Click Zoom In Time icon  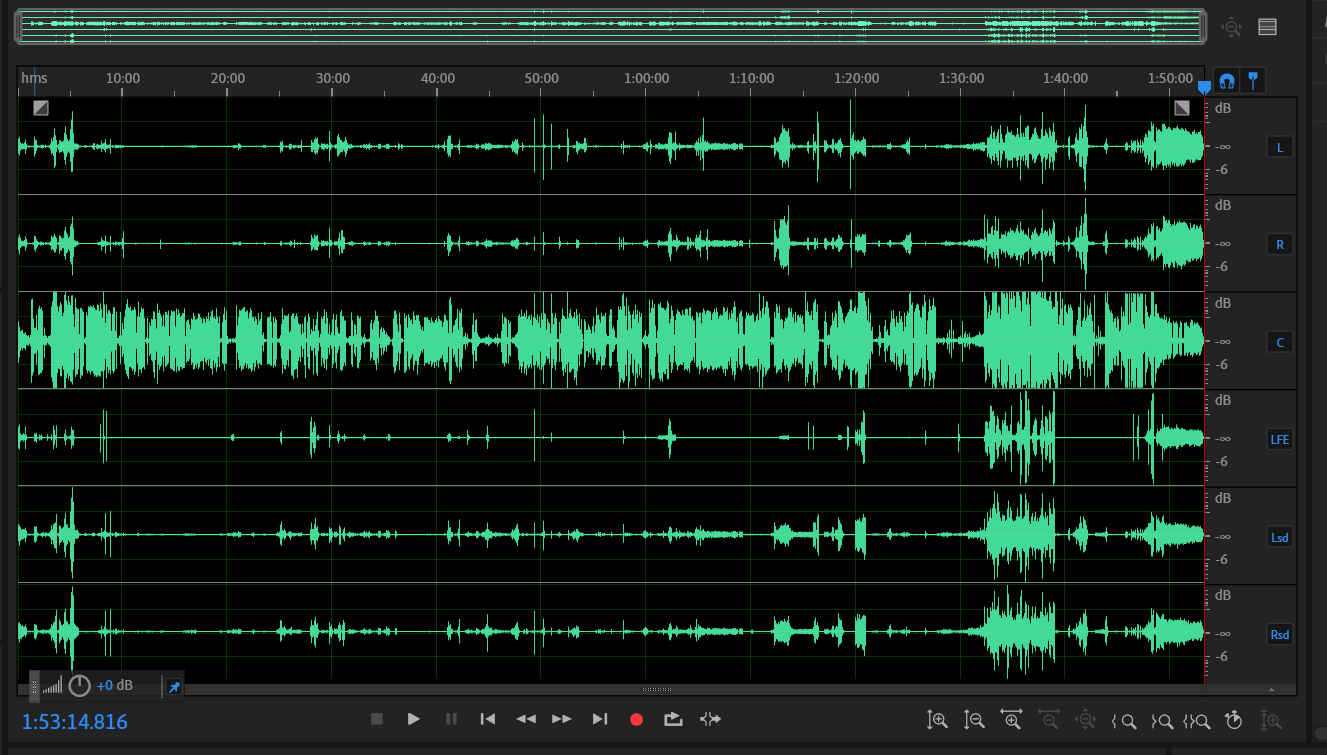[x=1011, y=719]
